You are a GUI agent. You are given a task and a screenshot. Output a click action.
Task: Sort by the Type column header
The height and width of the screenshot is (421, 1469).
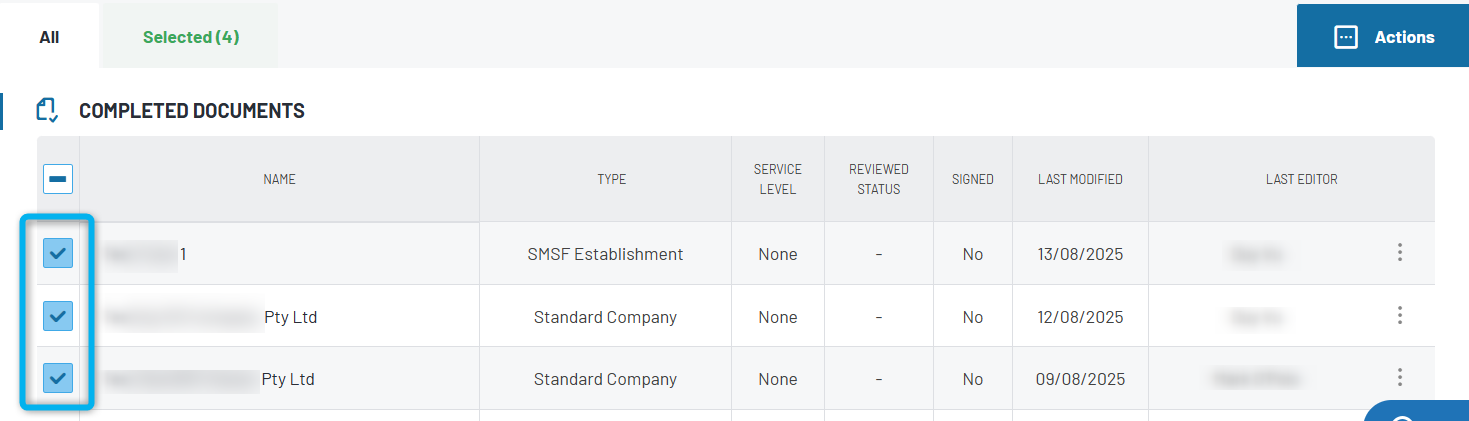611,179
